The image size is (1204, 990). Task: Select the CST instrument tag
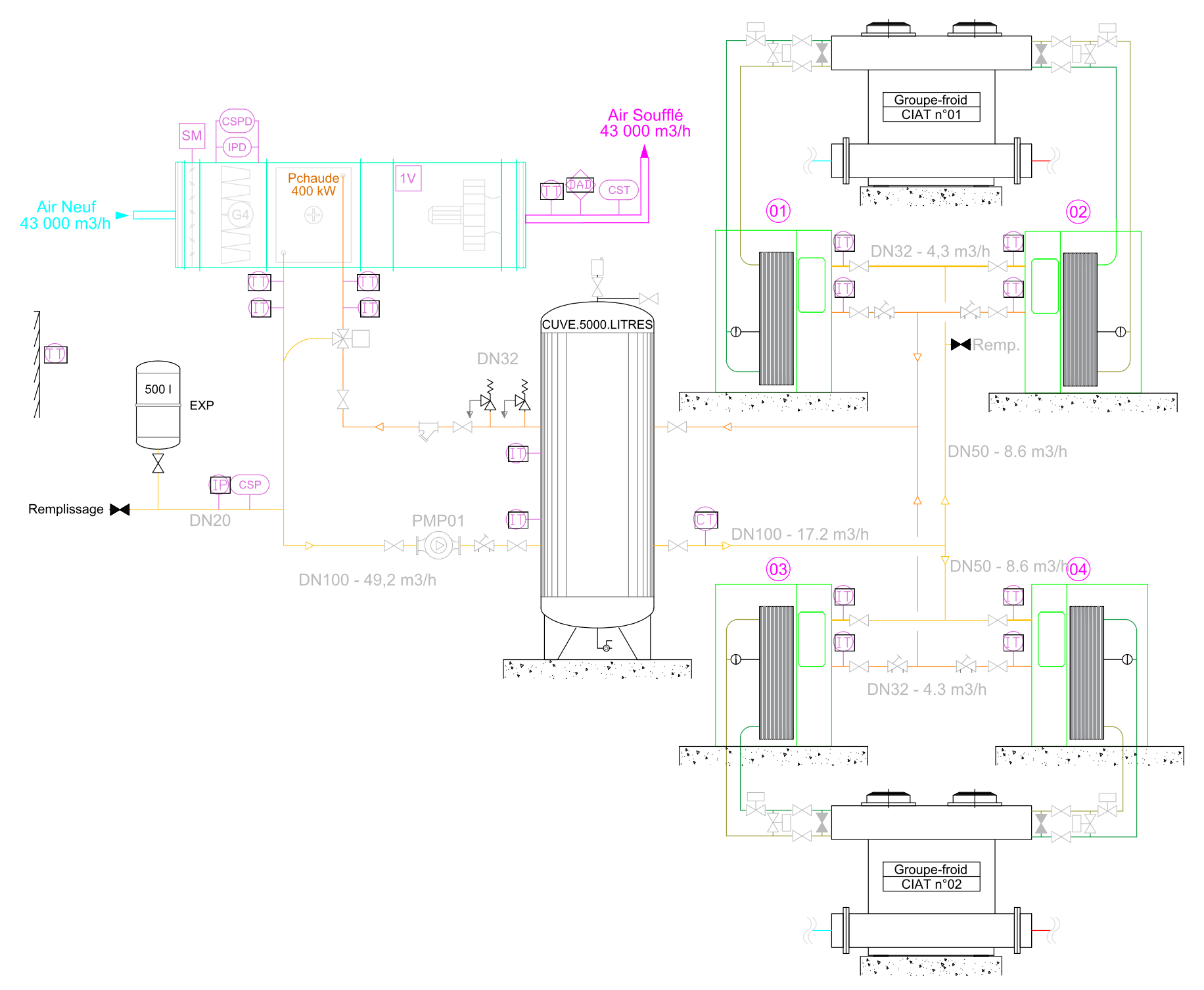pyautogui.click(x=618, y=190)
